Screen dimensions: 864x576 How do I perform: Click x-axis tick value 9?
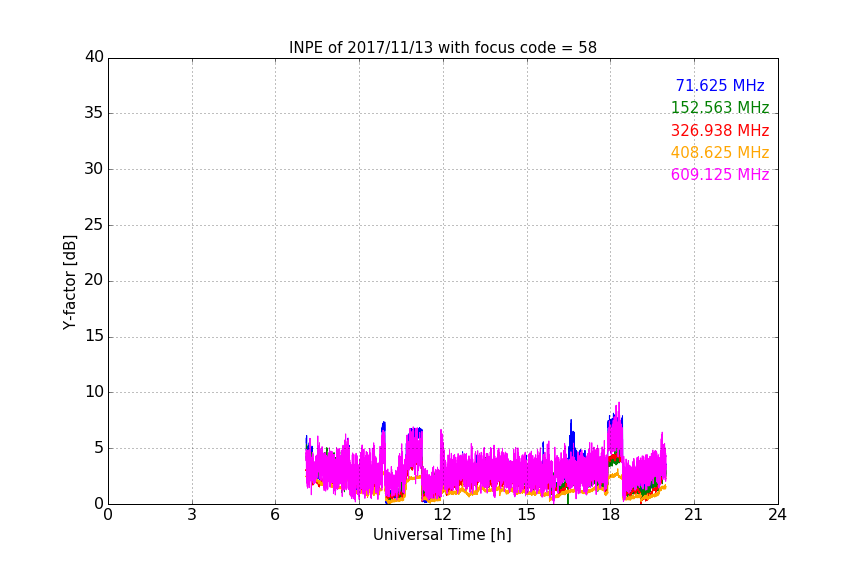(359, 515)
